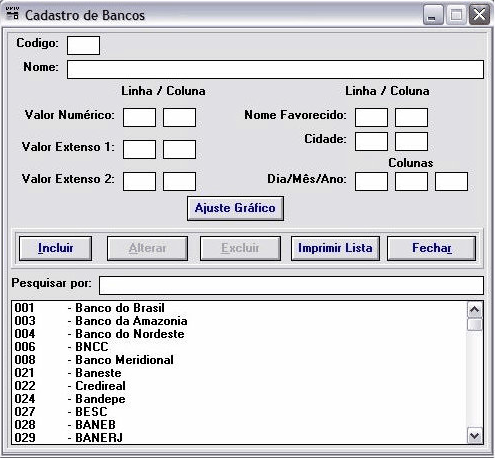Close the Cadastro de Bancos window

pos(479,15)
